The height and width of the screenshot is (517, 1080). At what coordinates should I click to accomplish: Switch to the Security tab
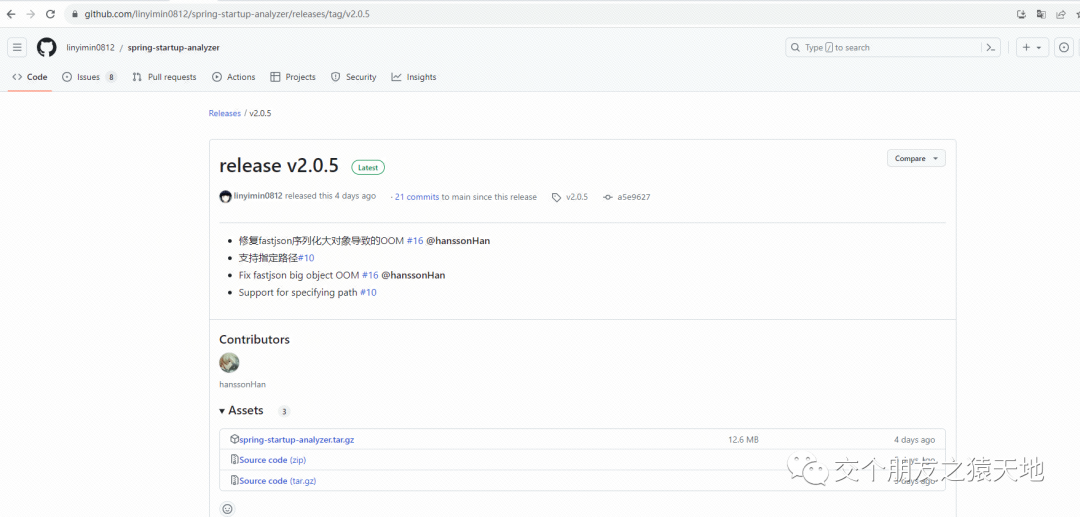(x=353, y=77)
